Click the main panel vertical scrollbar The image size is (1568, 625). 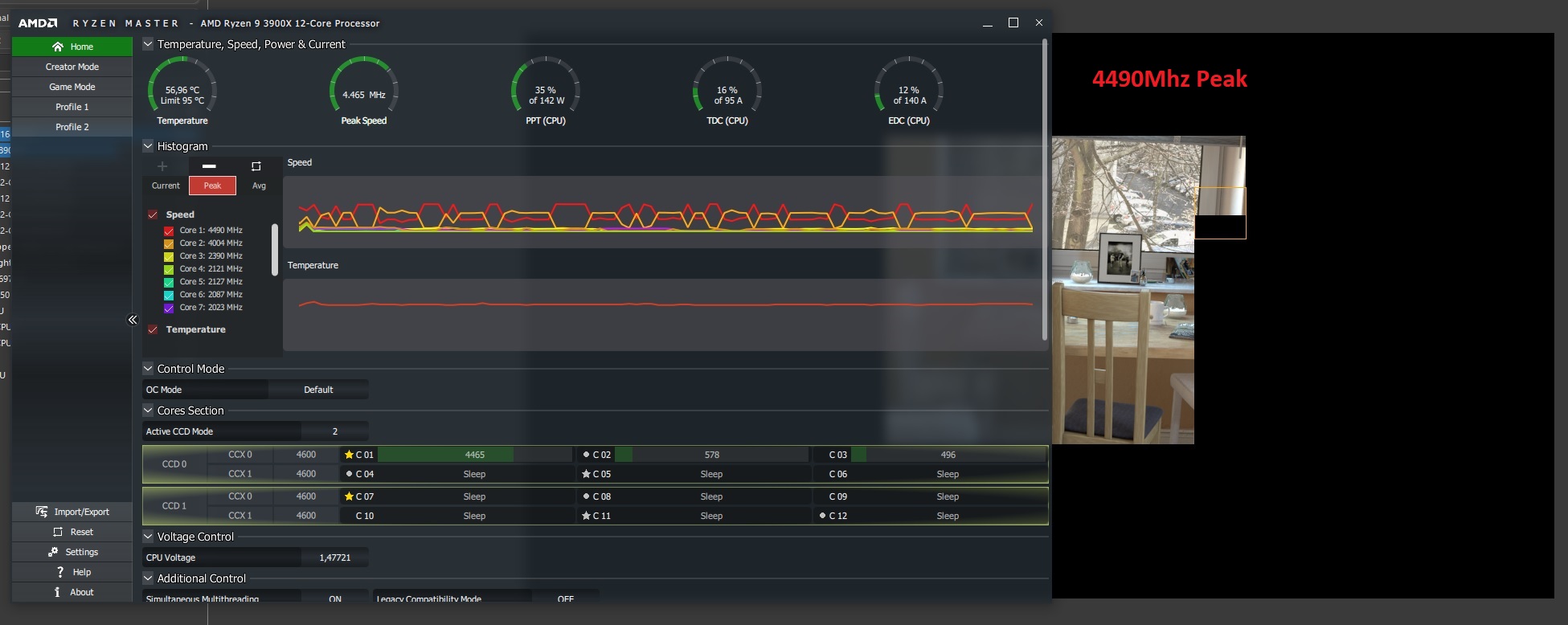click(x=1044, y=189)
